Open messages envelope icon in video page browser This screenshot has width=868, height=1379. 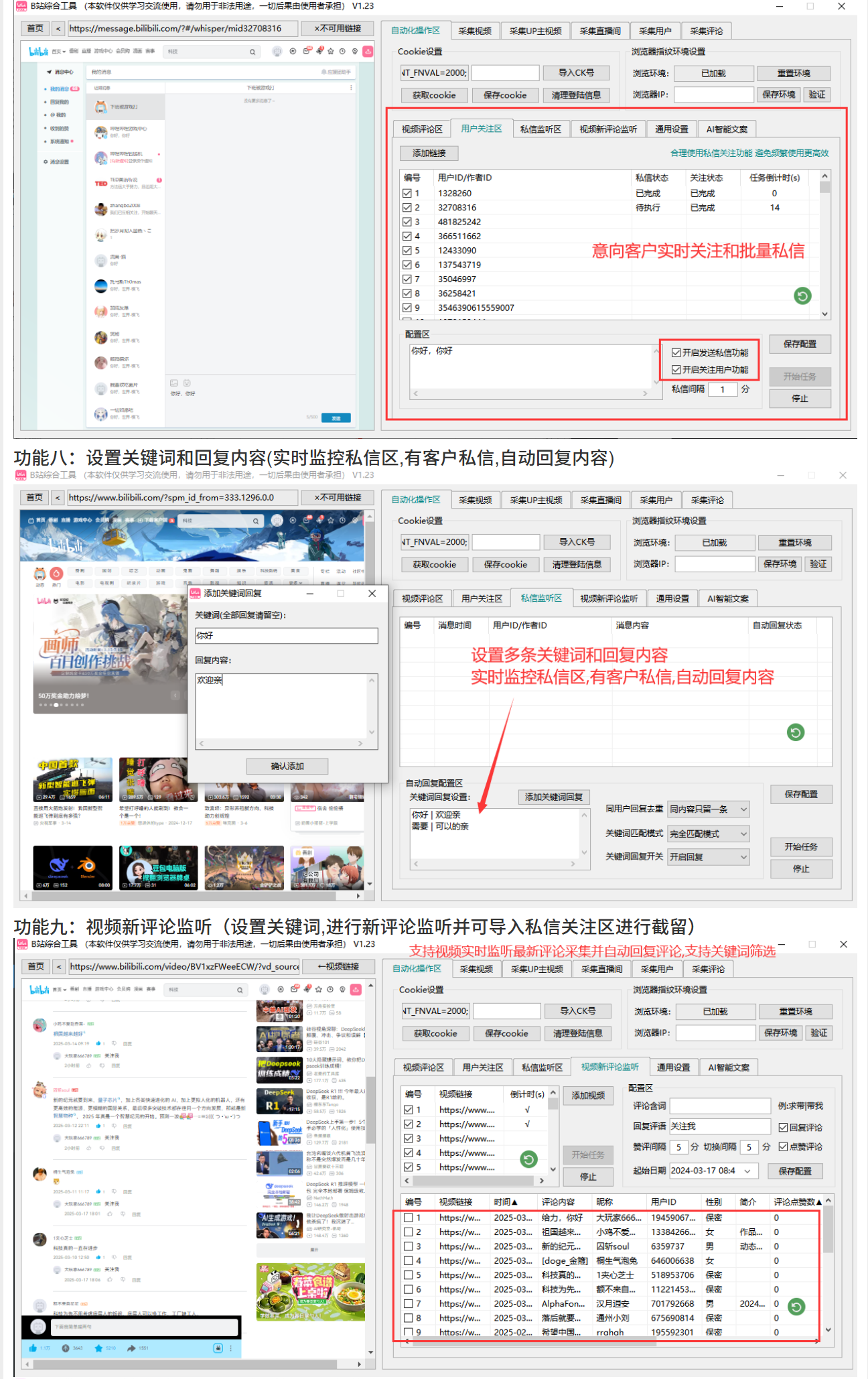295,989
